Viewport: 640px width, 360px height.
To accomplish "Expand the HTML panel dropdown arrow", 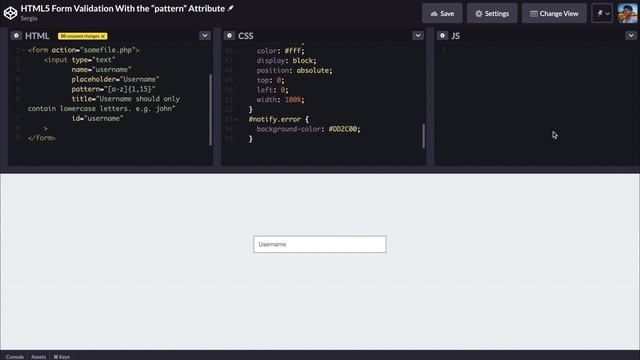I will 205,36.
